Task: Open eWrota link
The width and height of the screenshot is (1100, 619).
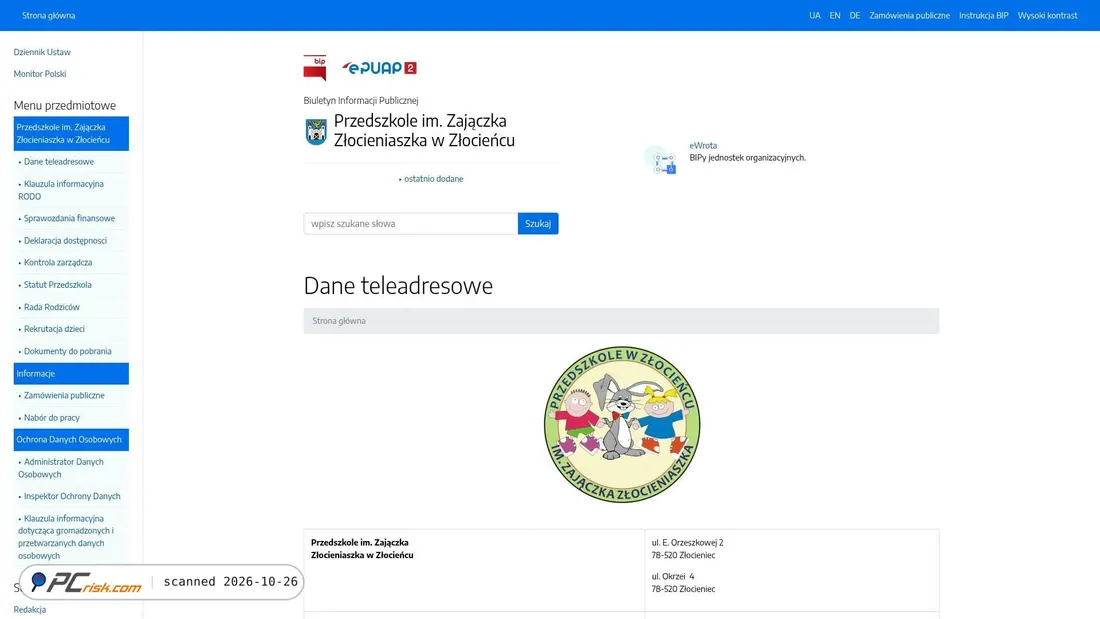Action: tap(703, 146)
